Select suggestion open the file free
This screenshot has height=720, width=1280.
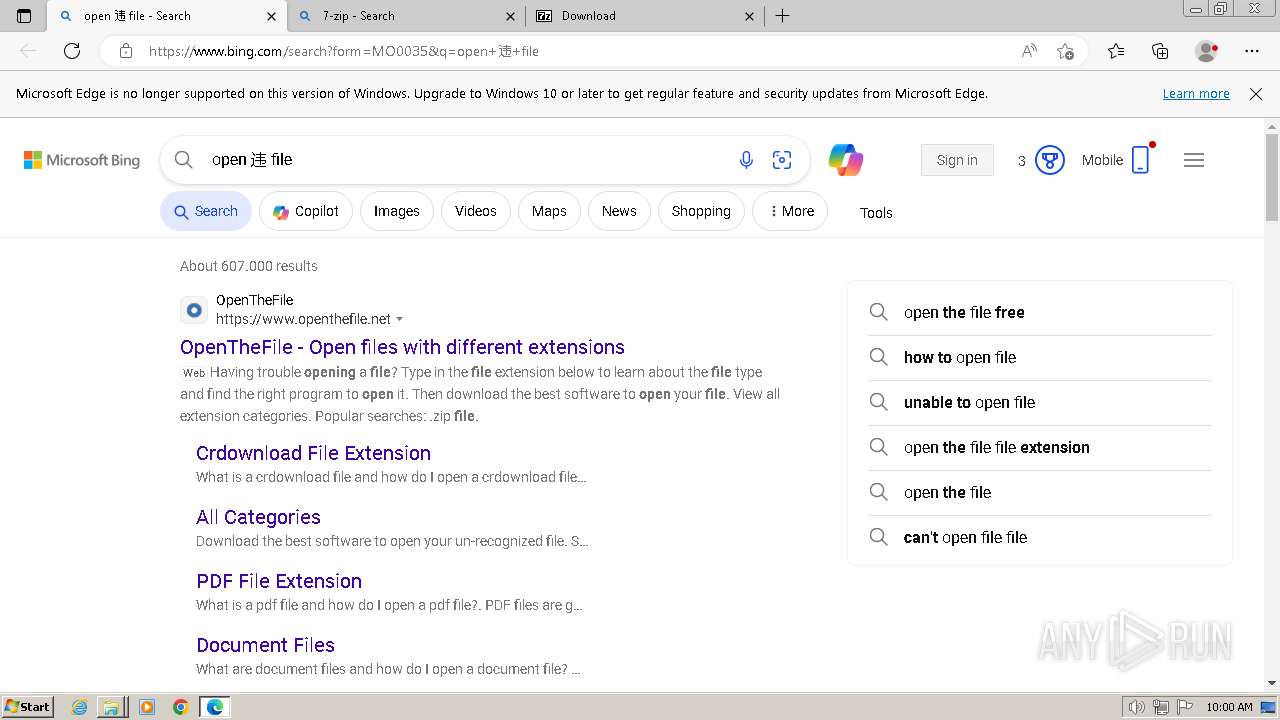pyautogui.click(x=1040, y=312)
